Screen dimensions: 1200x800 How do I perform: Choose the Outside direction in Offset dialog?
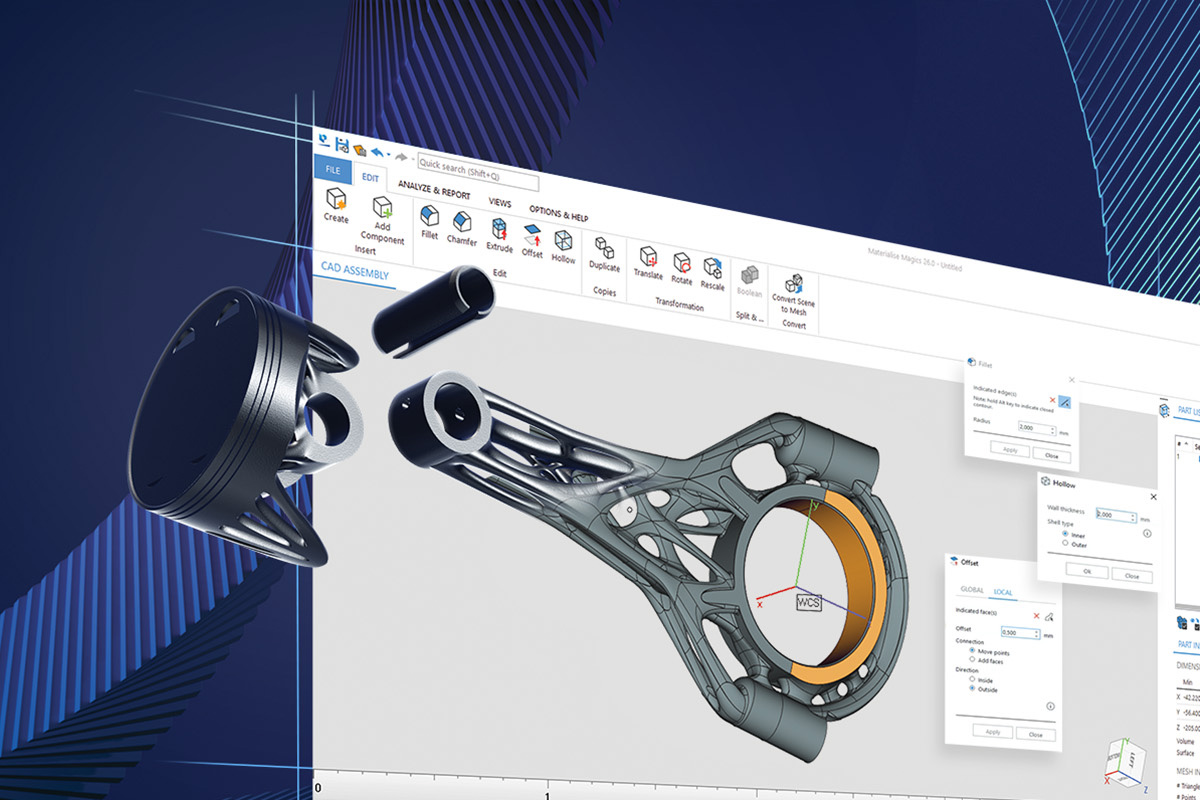972,688
